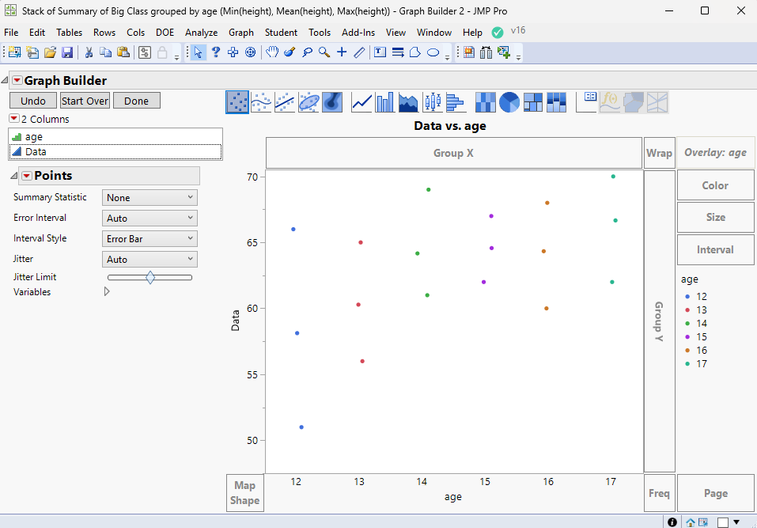Open the Error Interval dropdown

pos(150,218)
